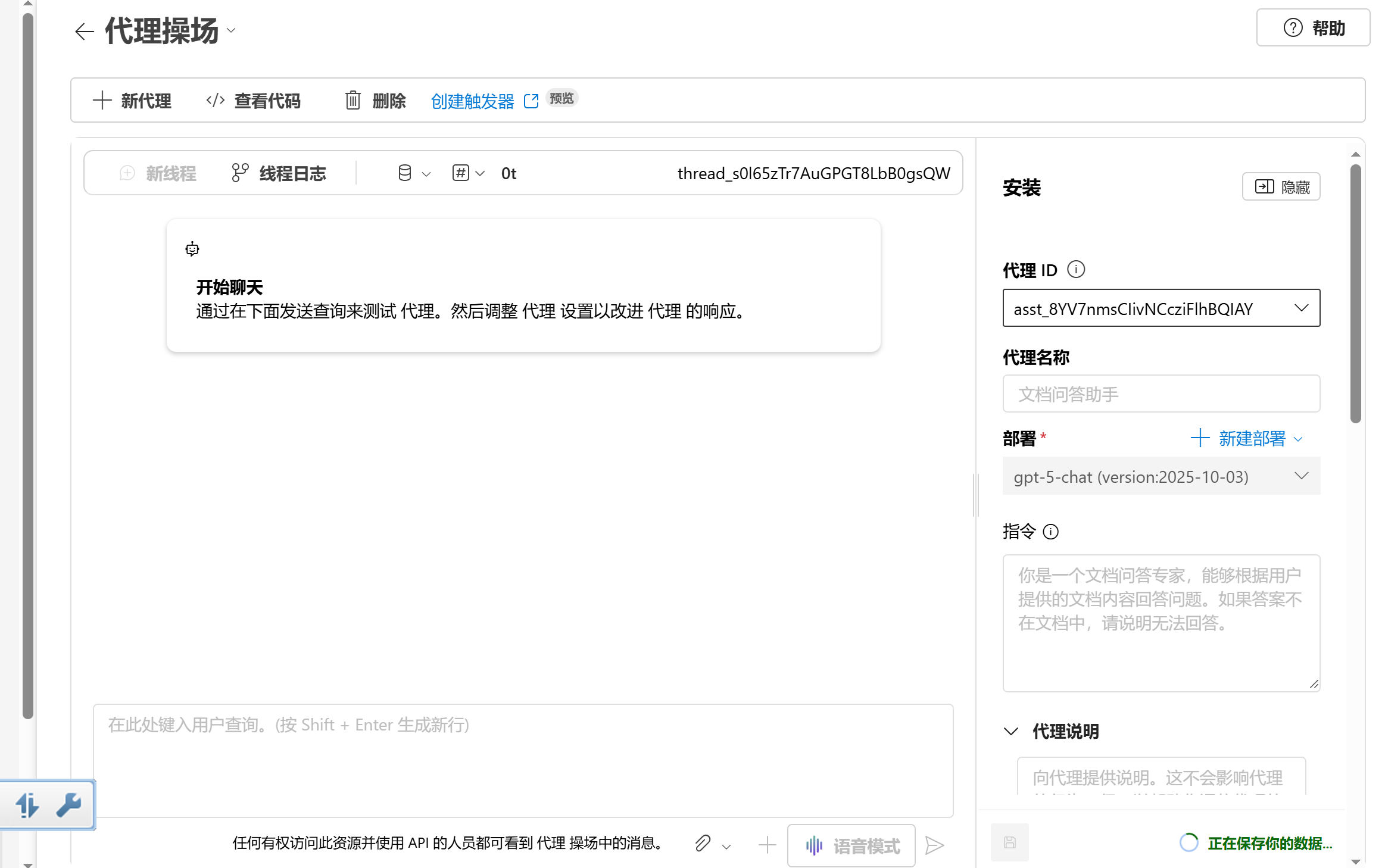Click the 指令 info icon

coord(1051,532)
